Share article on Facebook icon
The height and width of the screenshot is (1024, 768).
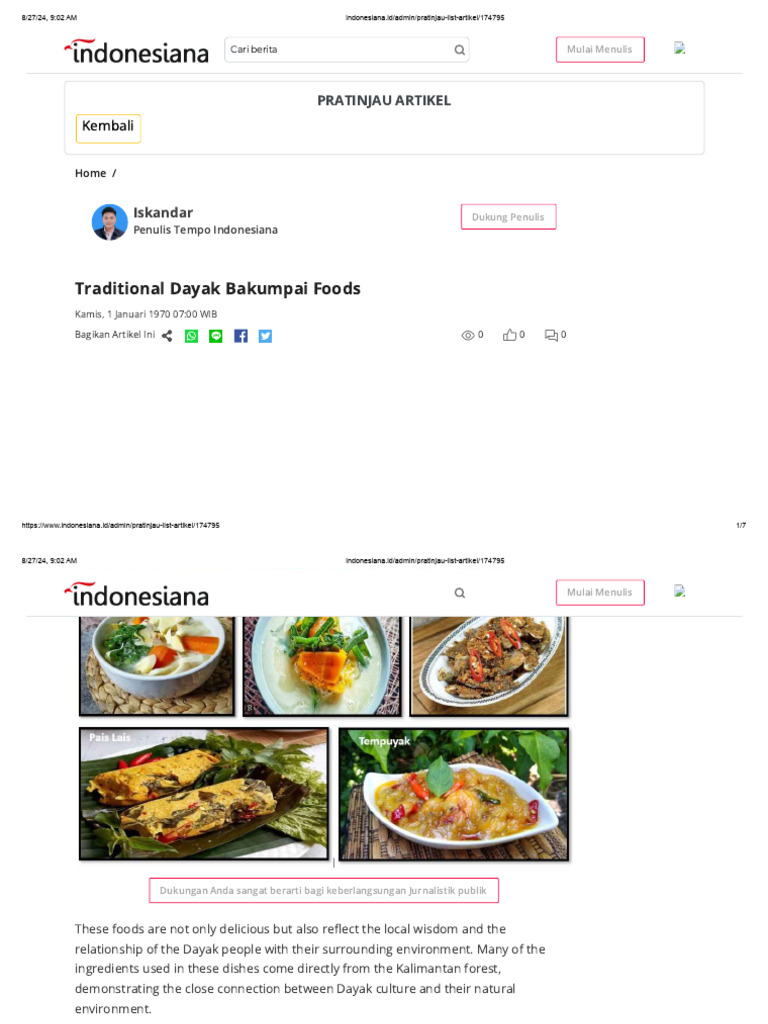pos(241,336)
